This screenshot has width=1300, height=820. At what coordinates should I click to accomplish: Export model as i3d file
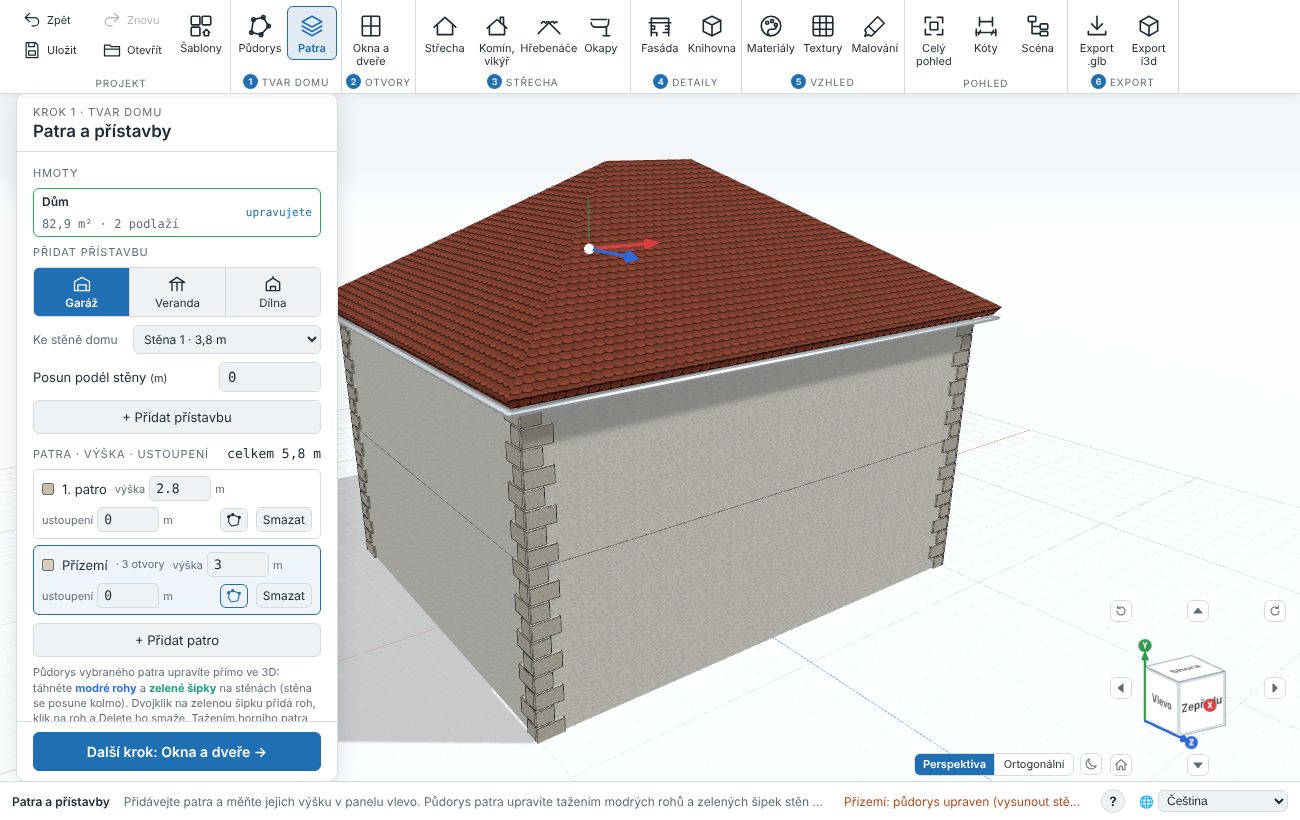(1149, 38)
